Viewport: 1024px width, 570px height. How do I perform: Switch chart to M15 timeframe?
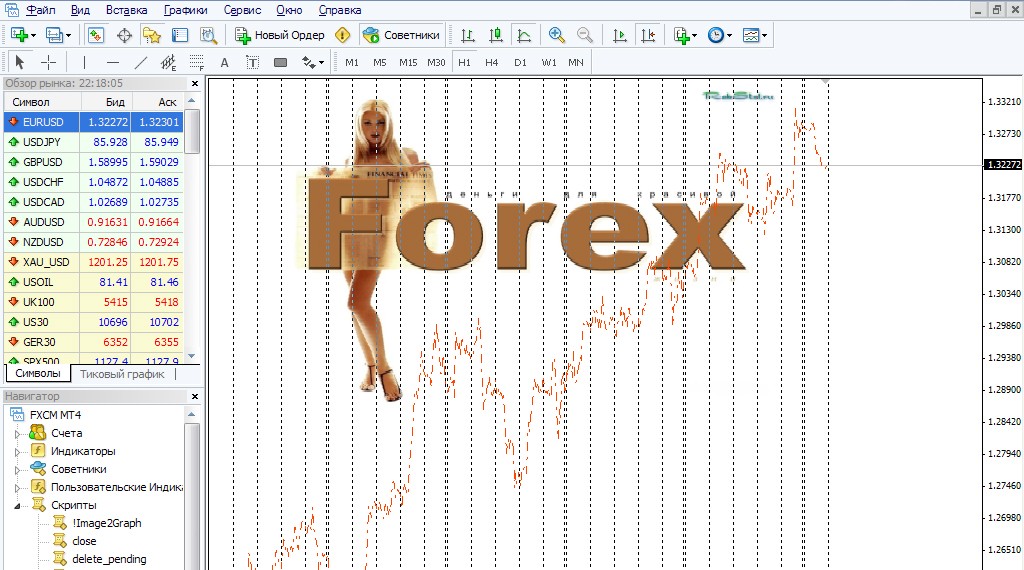click(408, 63)
